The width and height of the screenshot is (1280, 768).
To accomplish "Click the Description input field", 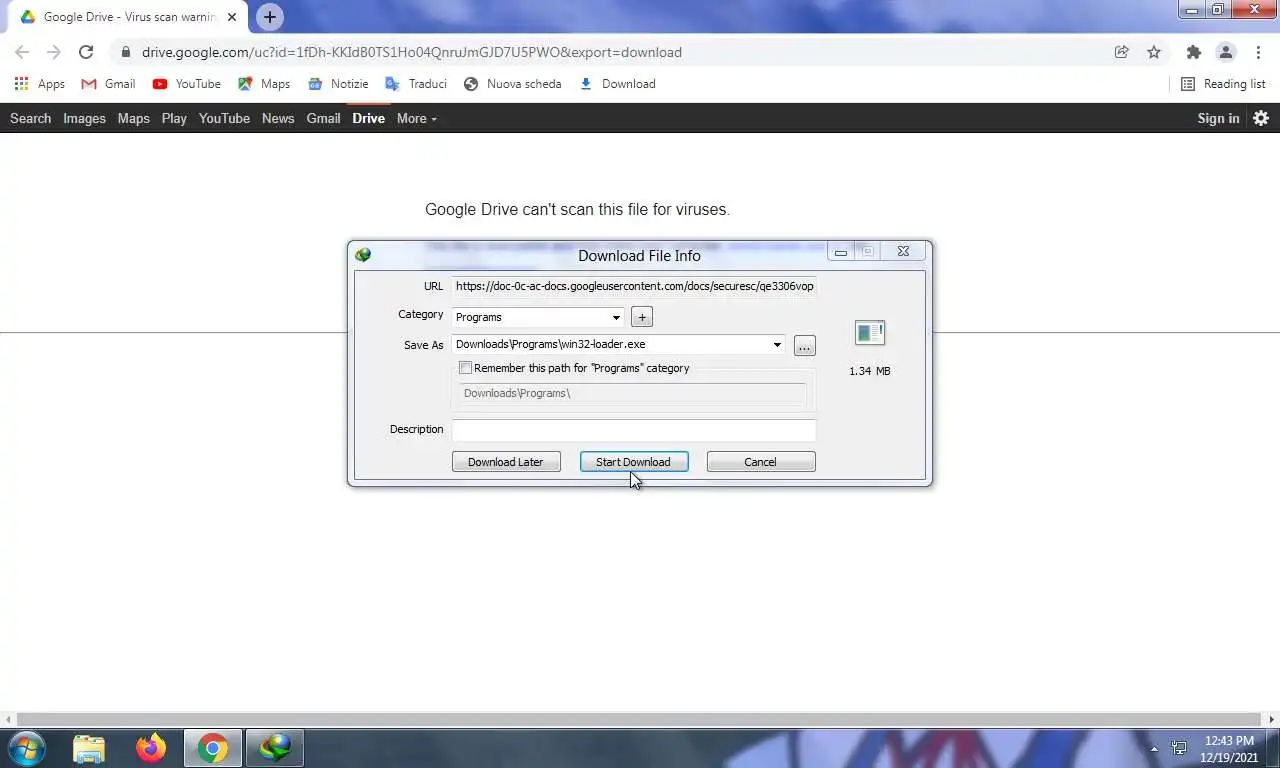I will point(634,430).
